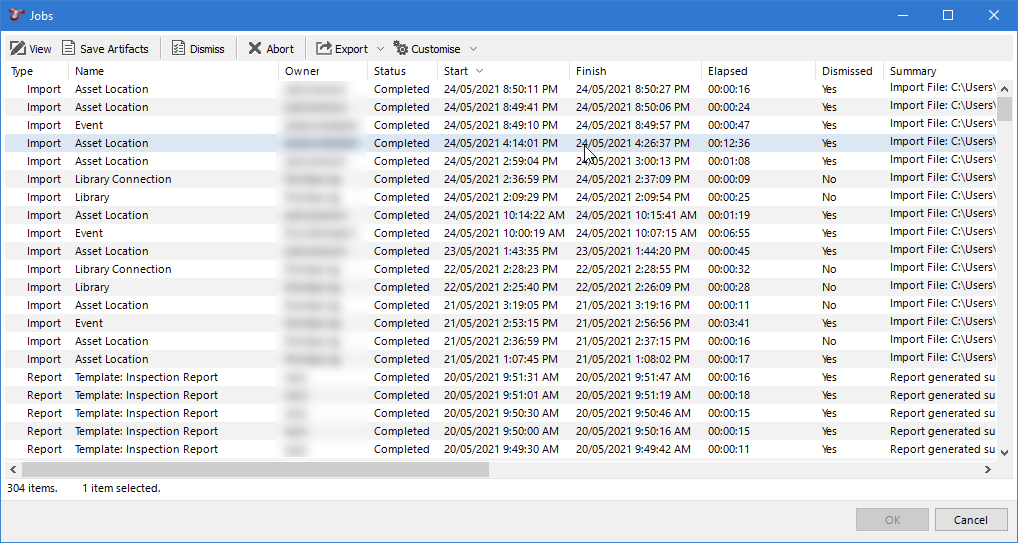Click the Jobs window title icon

pos(17,15)
